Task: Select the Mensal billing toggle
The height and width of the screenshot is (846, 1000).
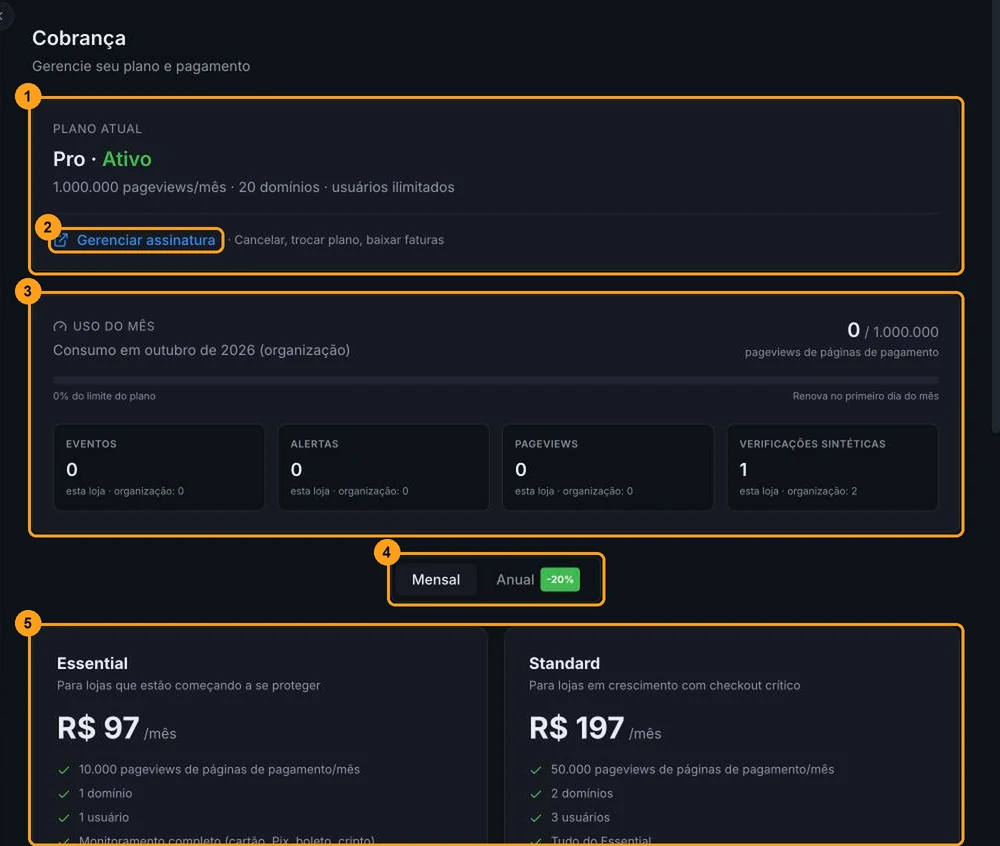Action: click(x=436, y=580)
